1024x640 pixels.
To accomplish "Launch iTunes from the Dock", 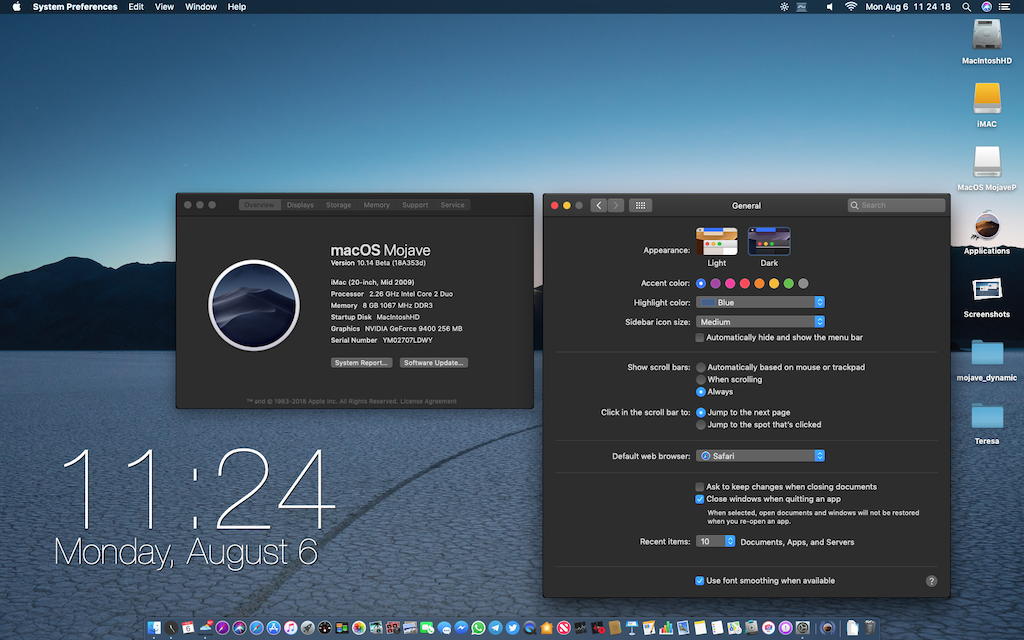I will point(291,628).
